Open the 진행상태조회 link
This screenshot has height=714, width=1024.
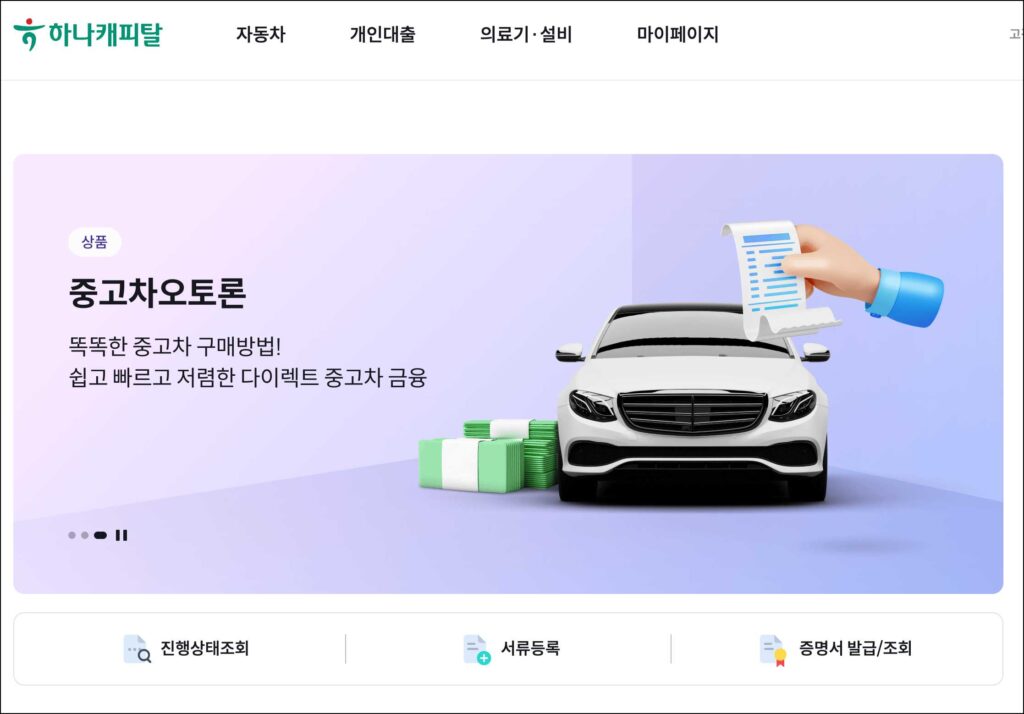tap(204, 648)
